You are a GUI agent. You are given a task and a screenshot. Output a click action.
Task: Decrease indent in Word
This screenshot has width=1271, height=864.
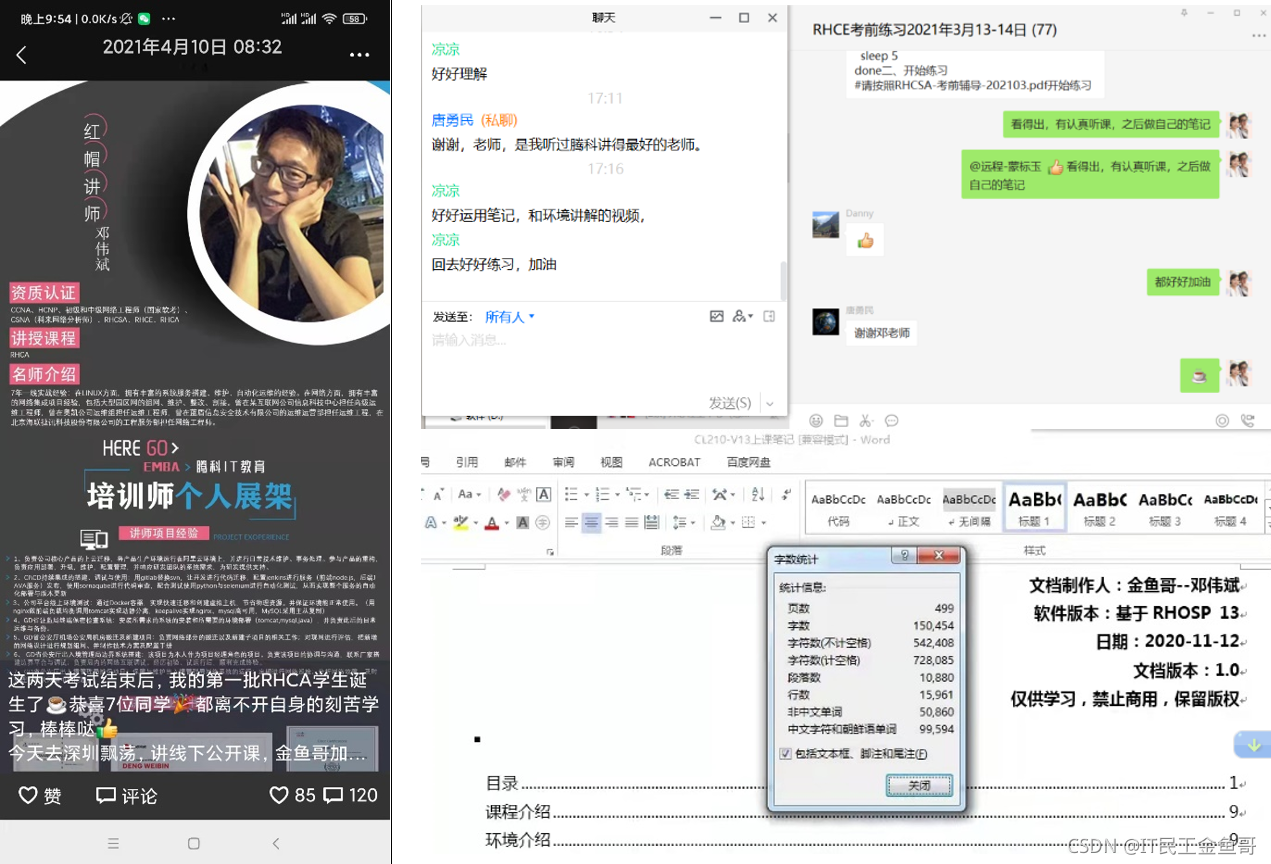[x=671, y=494]
